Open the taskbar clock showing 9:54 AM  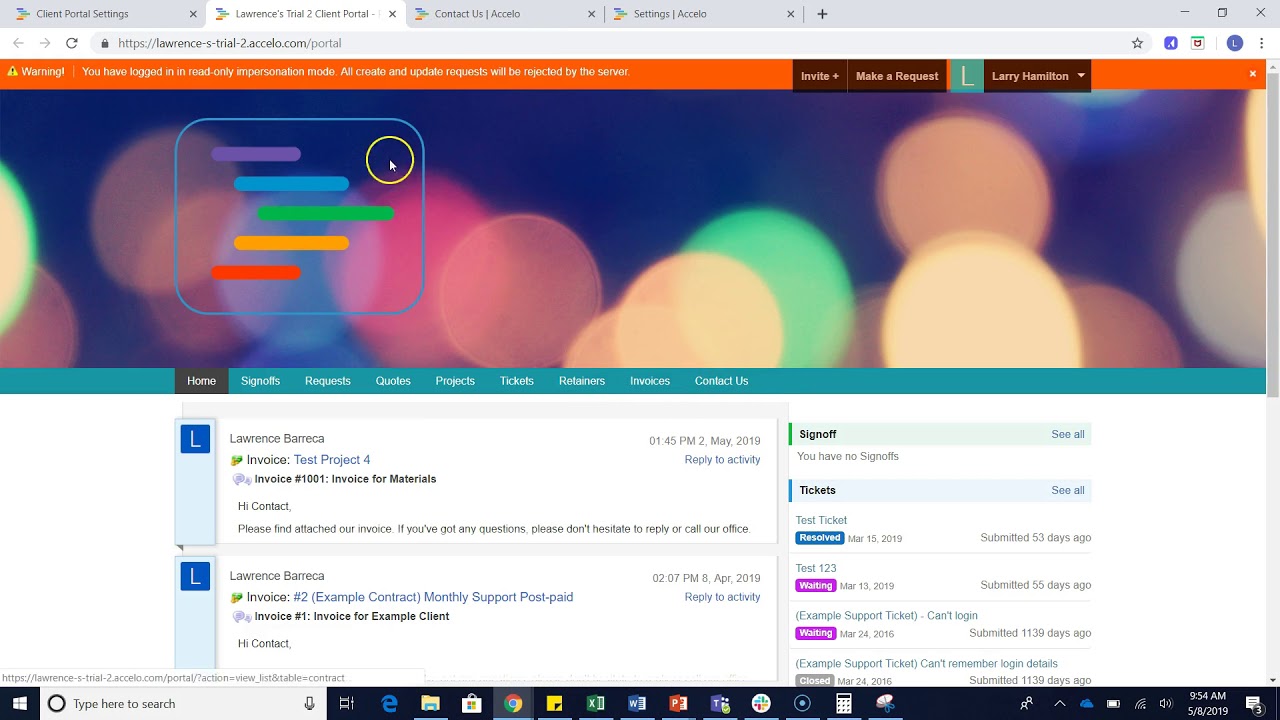(x=1209, y=704)
